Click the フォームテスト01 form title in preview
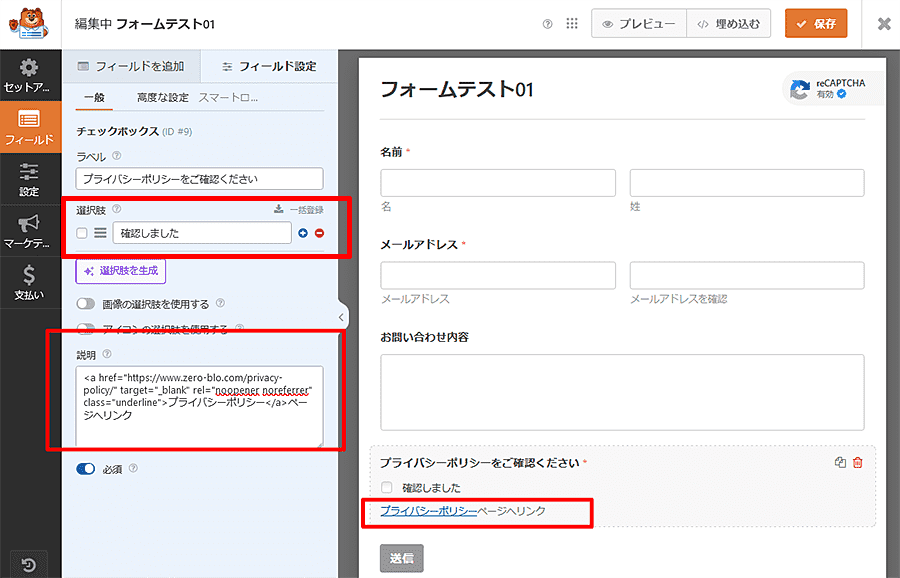This screenshot has width=900, height=578. (457, 90)
